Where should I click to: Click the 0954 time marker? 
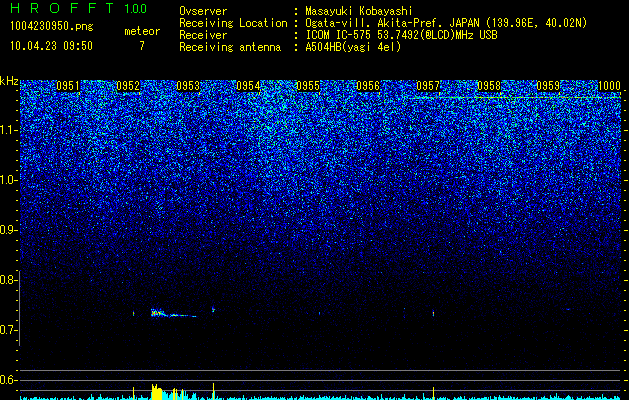click(248, 86)
